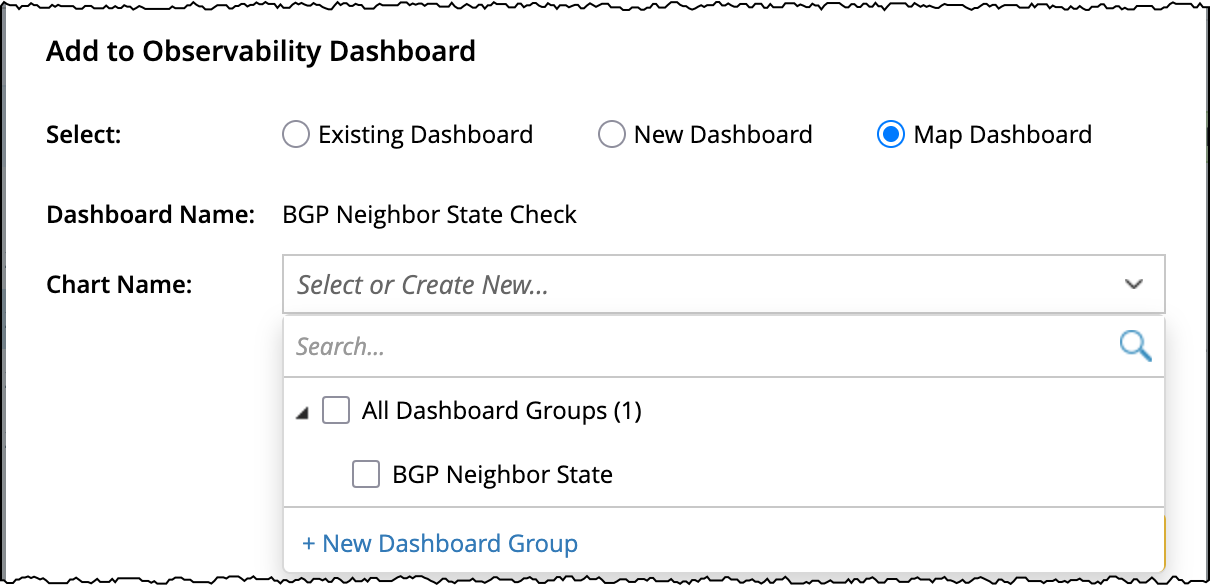Click the Existing Dashboard label text
This screenshot has height=586, width=1210.
tap(425, 135)
